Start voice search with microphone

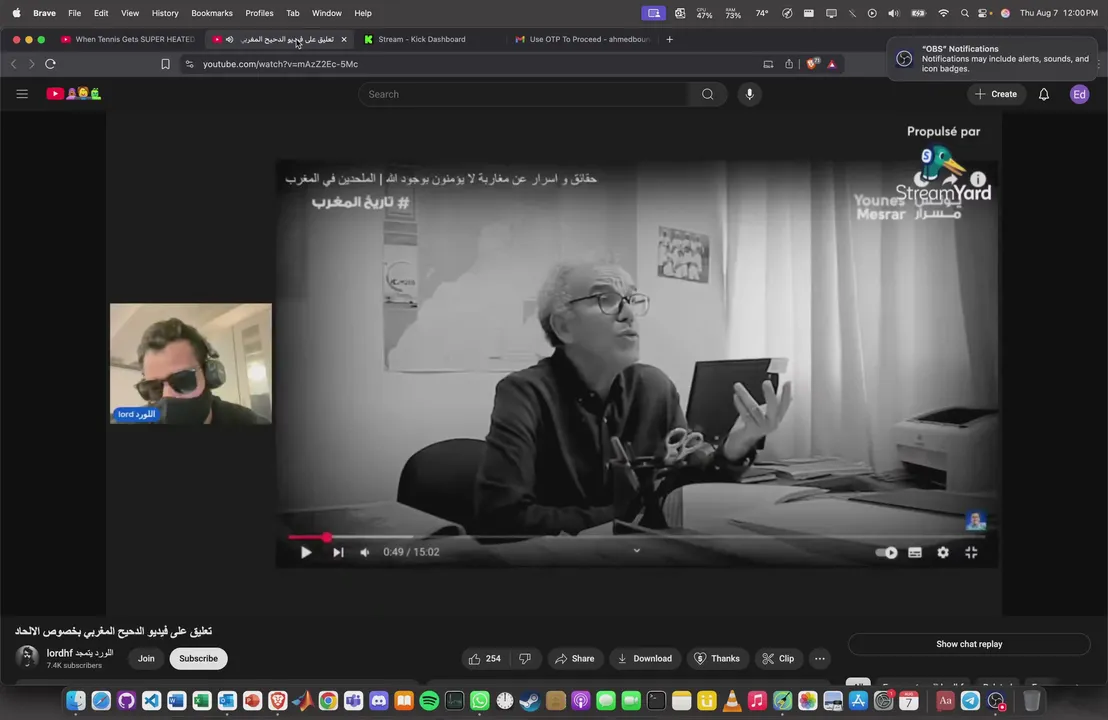pyautogui.click(x=750, y=94)
